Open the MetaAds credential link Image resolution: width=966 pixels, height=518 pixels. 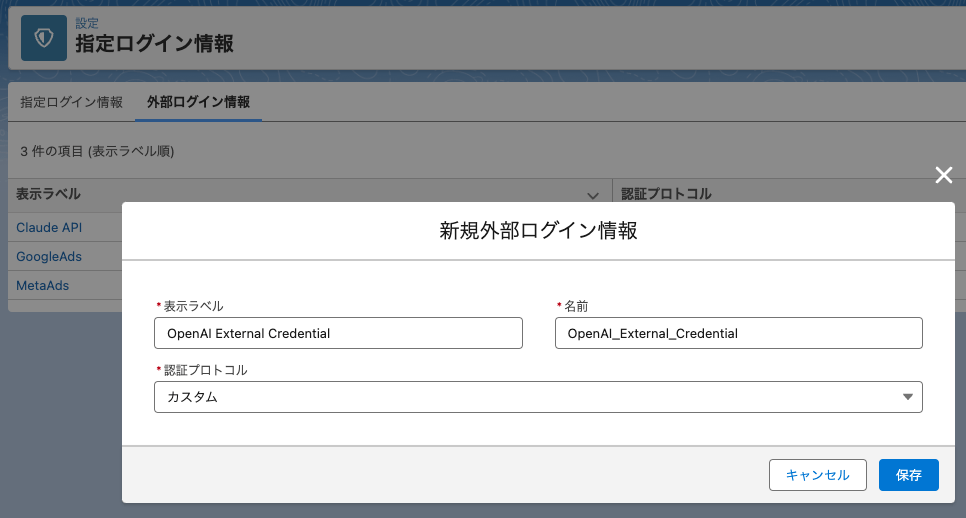coord(43,285)
